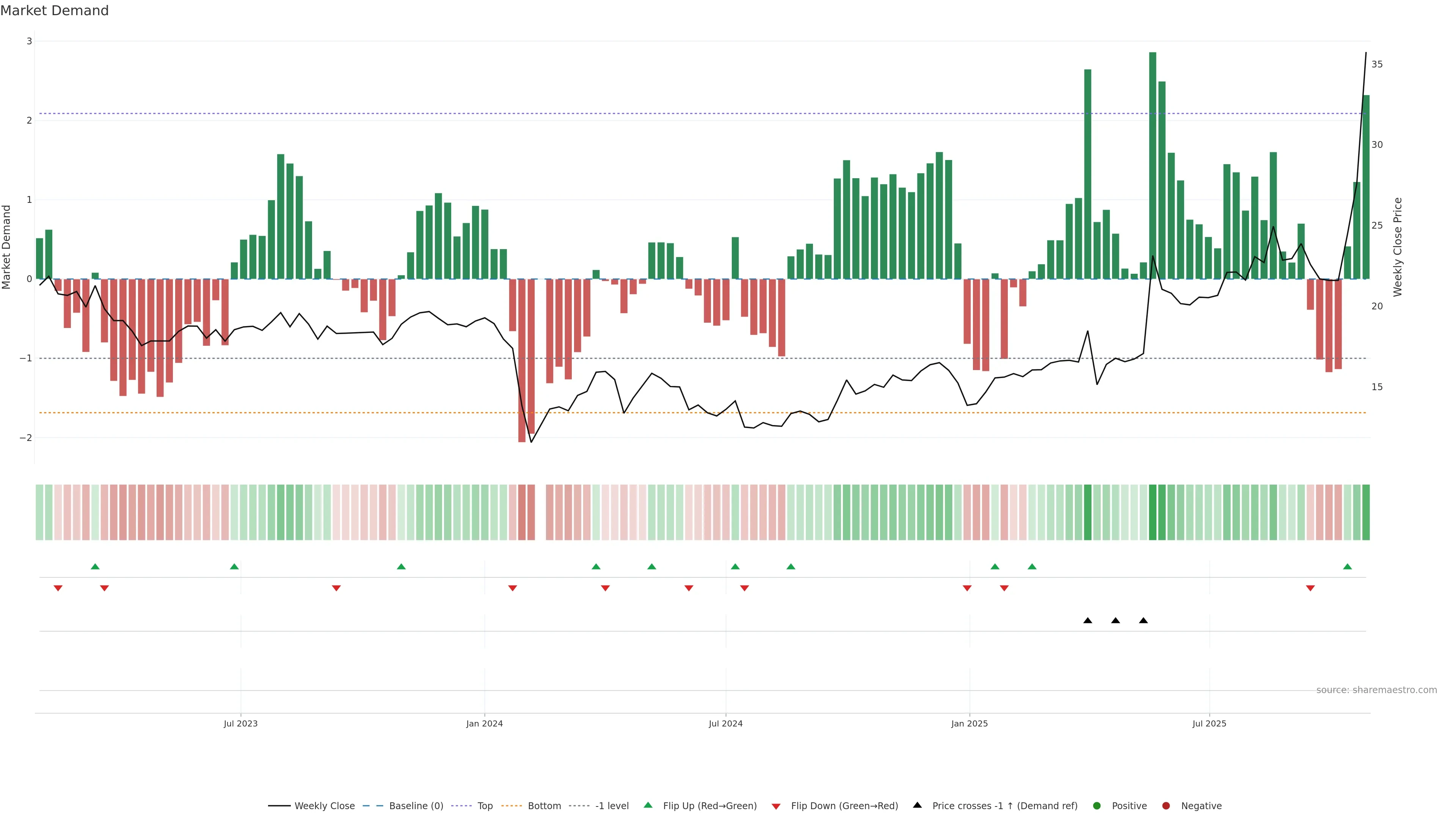Image resolution: width=1456 pixels, height=819 pixels.
Task: Click the red Negative circle in legend
Action: pyautogui.click(x=1166, y=805)
